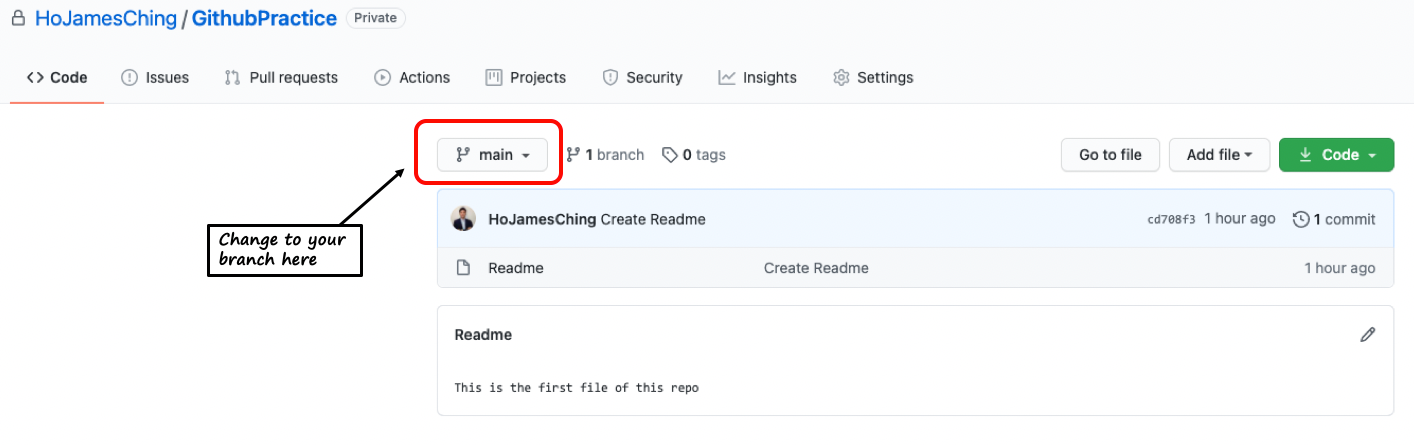The image size is (1414, 445).
Task: Open repository Settings tab
Action: [x=873, y=77]
